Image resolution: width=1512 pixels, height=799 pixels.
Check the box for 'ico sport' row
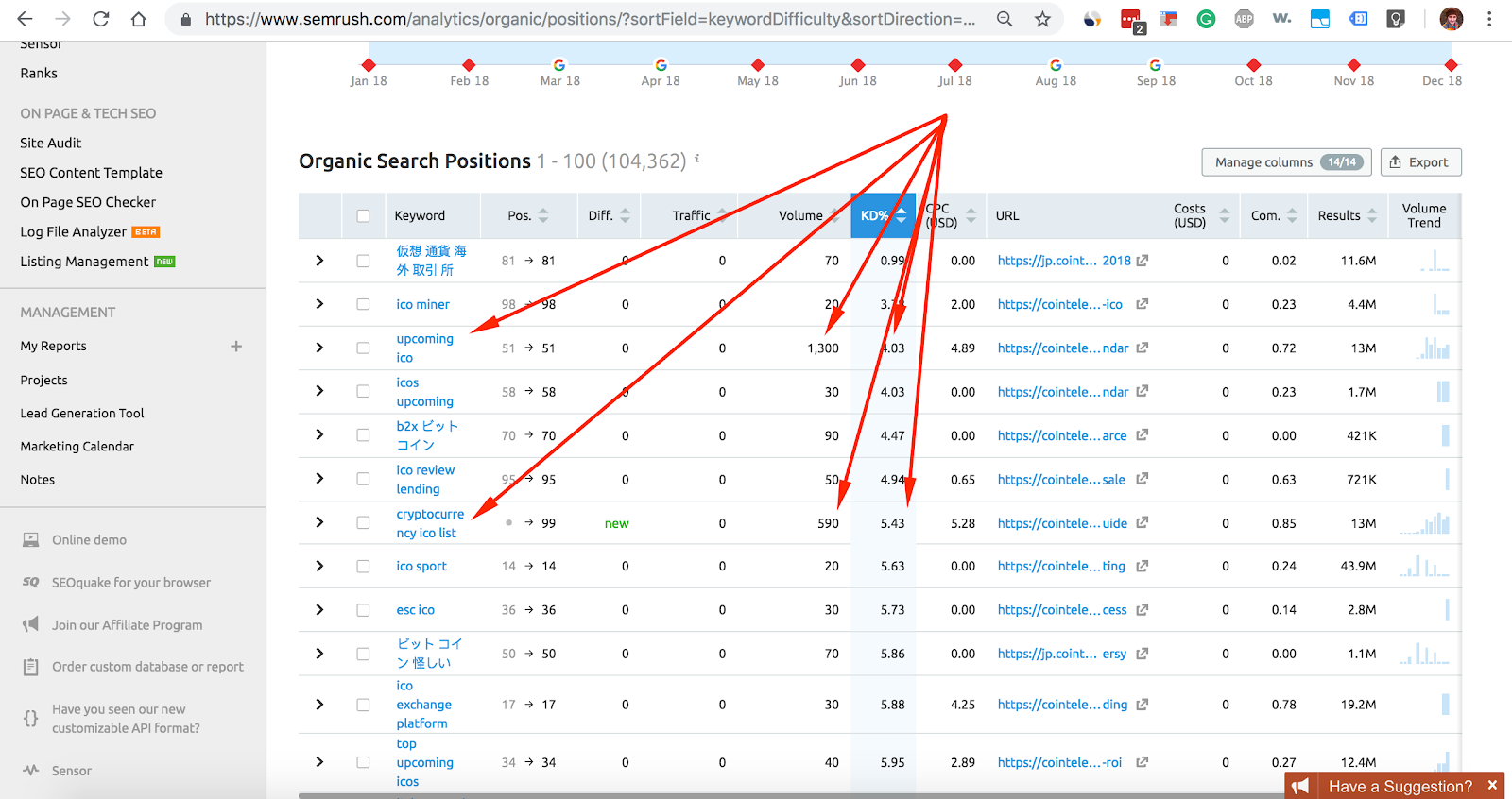(363, 566)
